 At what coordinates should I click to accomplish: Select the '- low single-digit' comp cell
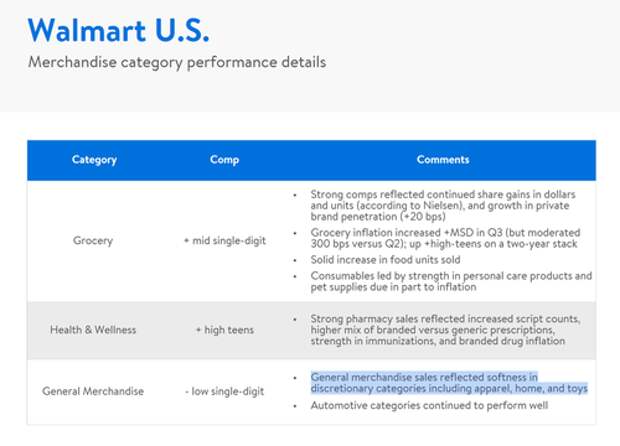pos(224,391)
